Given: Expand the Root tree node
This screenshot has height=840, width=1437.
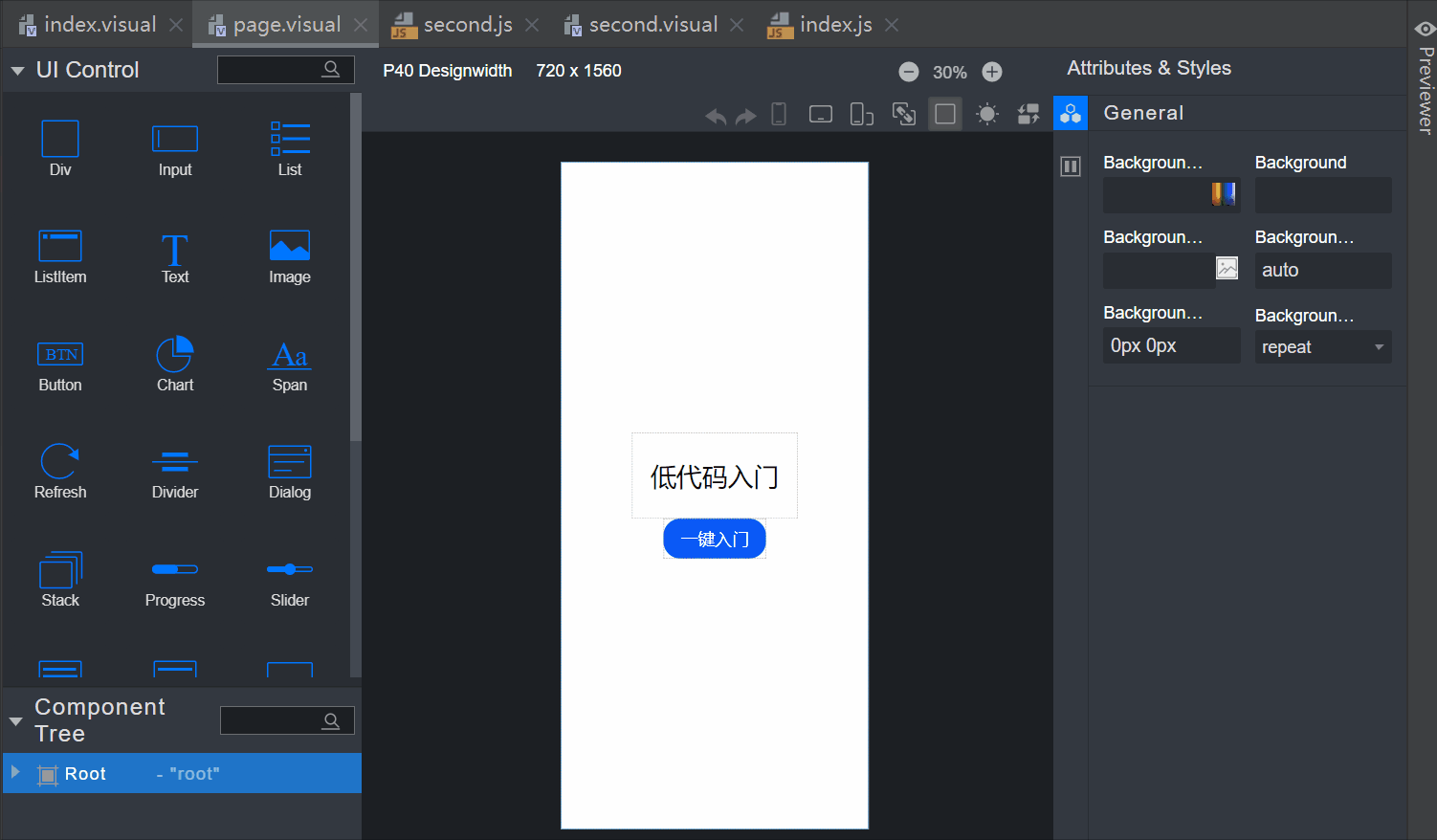Looking at the screenshot, I should click(x=15, y=772).
